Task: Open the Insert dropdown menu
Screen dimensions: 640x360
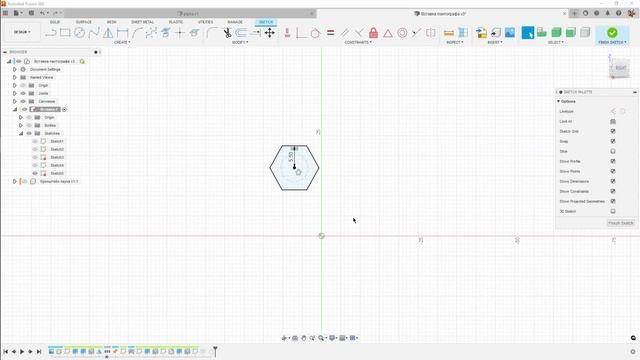Action: pyautogui.click(x=495, y=42)
